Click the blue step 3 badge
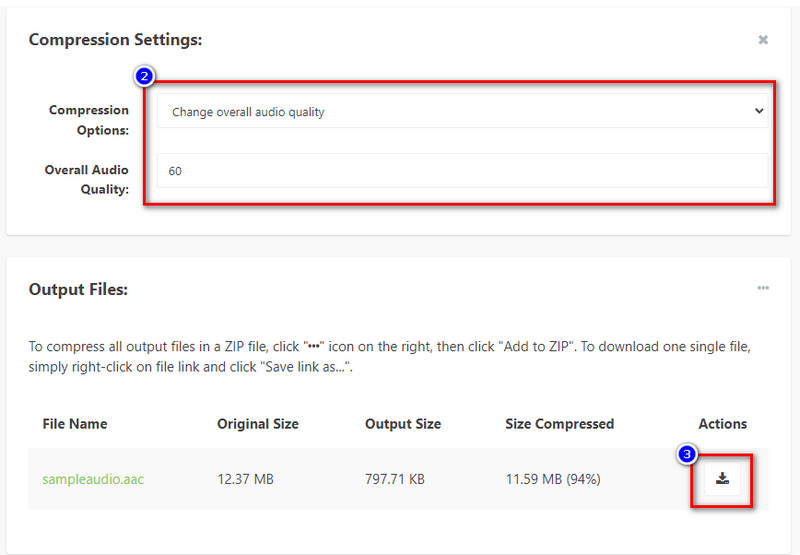The image size is (800, 555). [687, 454]
